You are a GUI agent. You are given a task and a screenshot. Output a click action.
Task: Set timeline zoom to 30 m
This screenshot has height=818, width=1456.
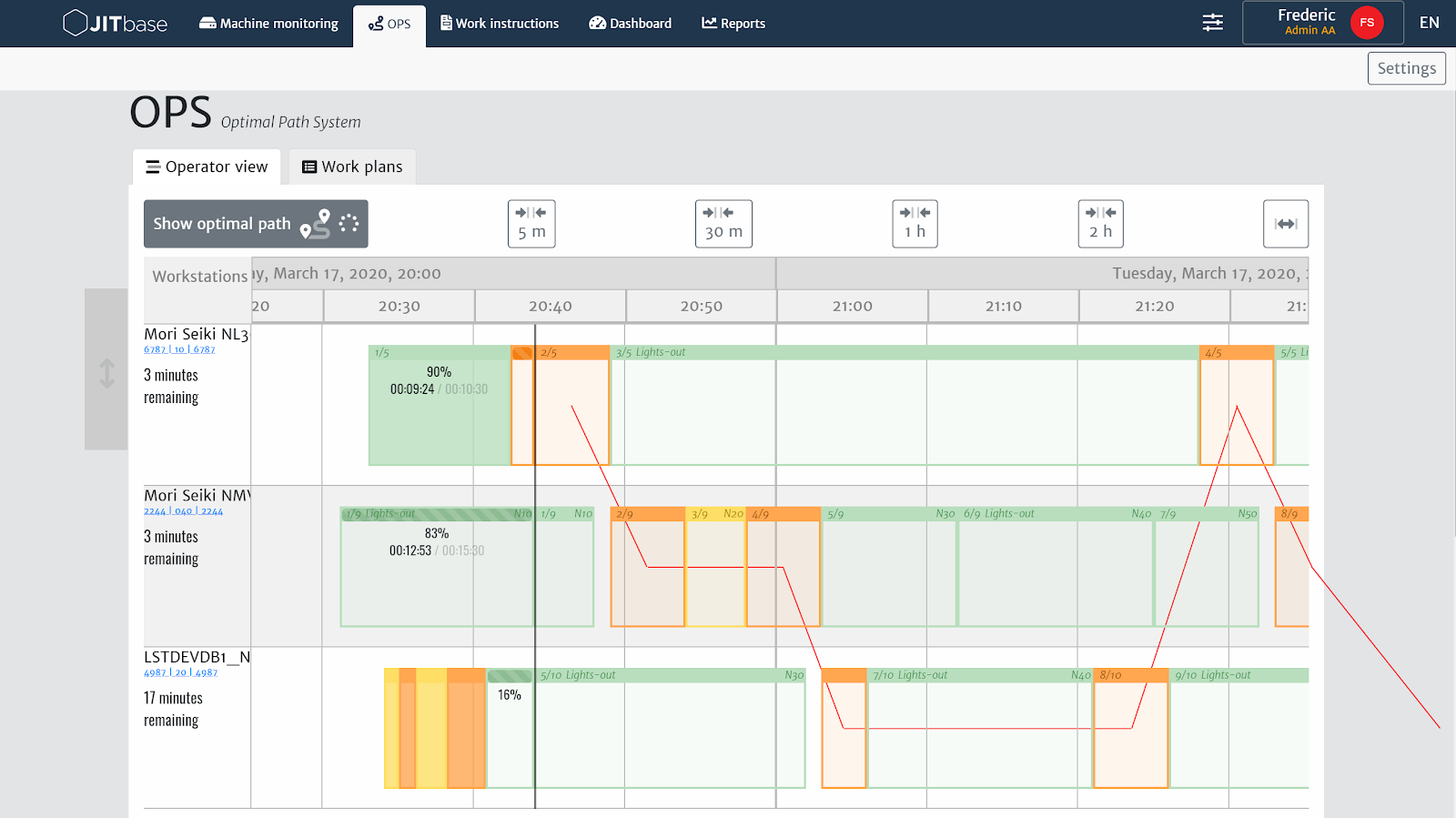click(723, 224)
